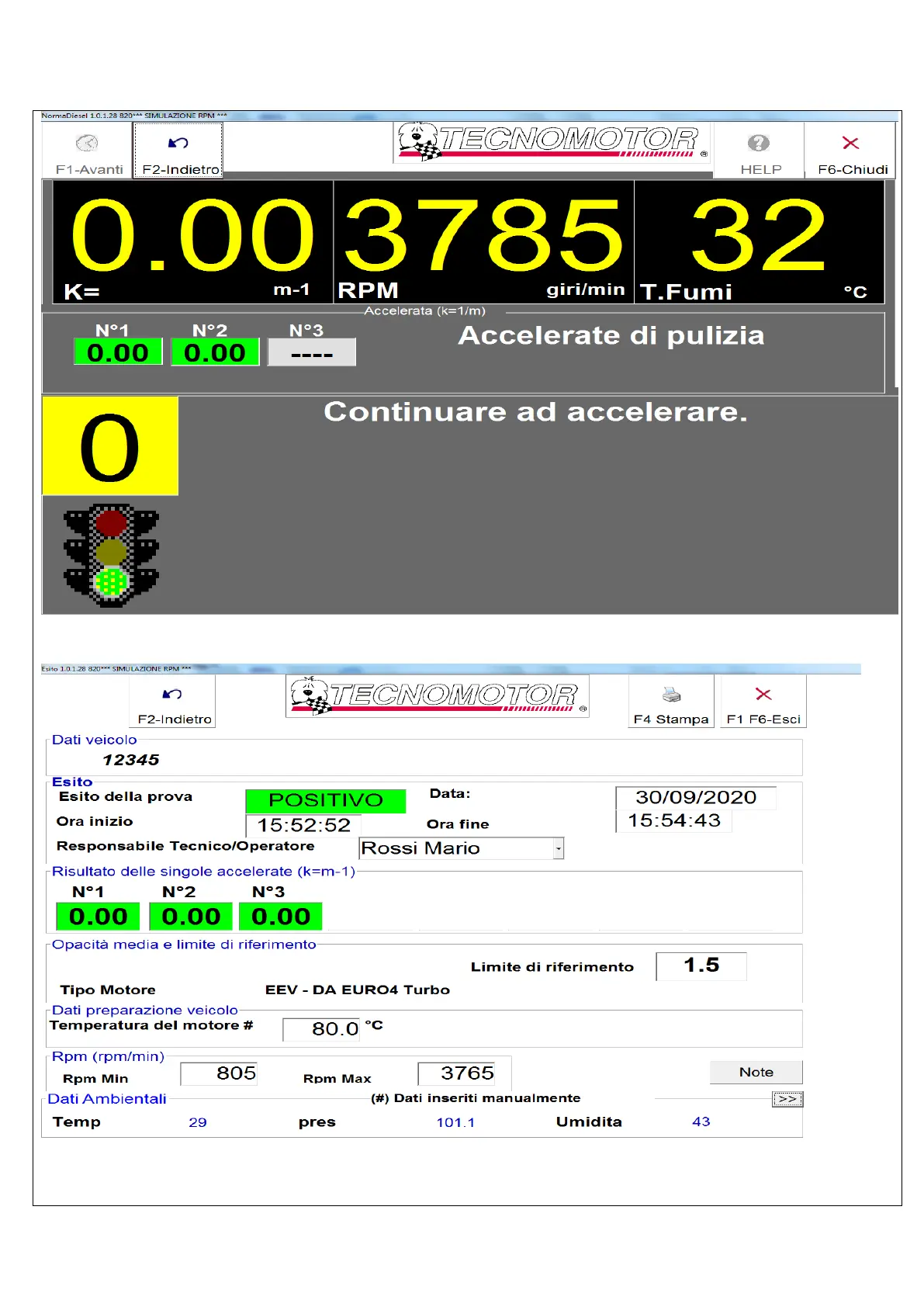Click the Note button
Viewport: 924px width, 1307px height.
756,1072
